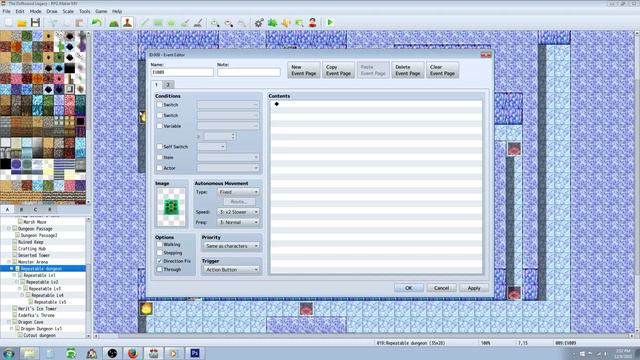Viewport: 640px width, 360px height.
Task: Select the Ellipse drawing tool
Action: (x=171, y=23)
